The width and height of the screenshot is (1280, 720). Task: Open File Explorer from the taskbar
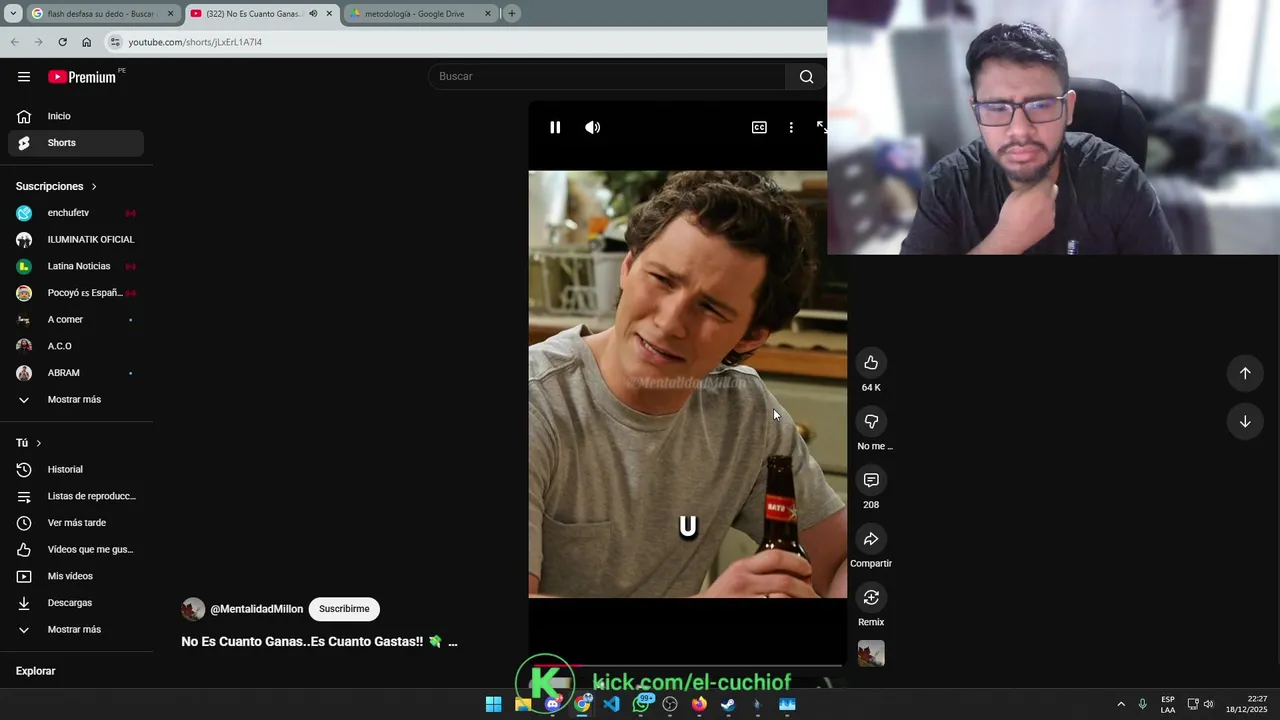[523, 704]
